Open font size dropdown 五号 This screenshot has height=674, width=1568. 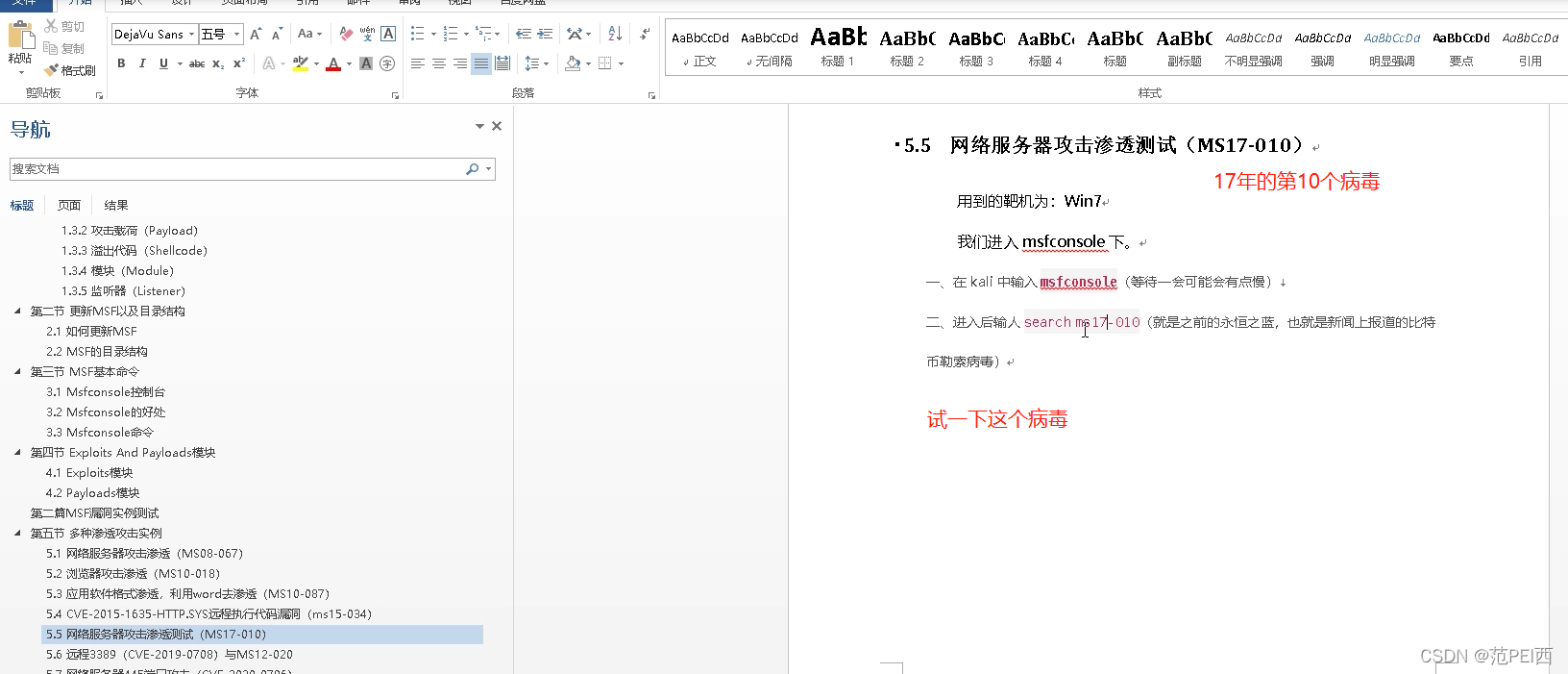pos(237,35)
